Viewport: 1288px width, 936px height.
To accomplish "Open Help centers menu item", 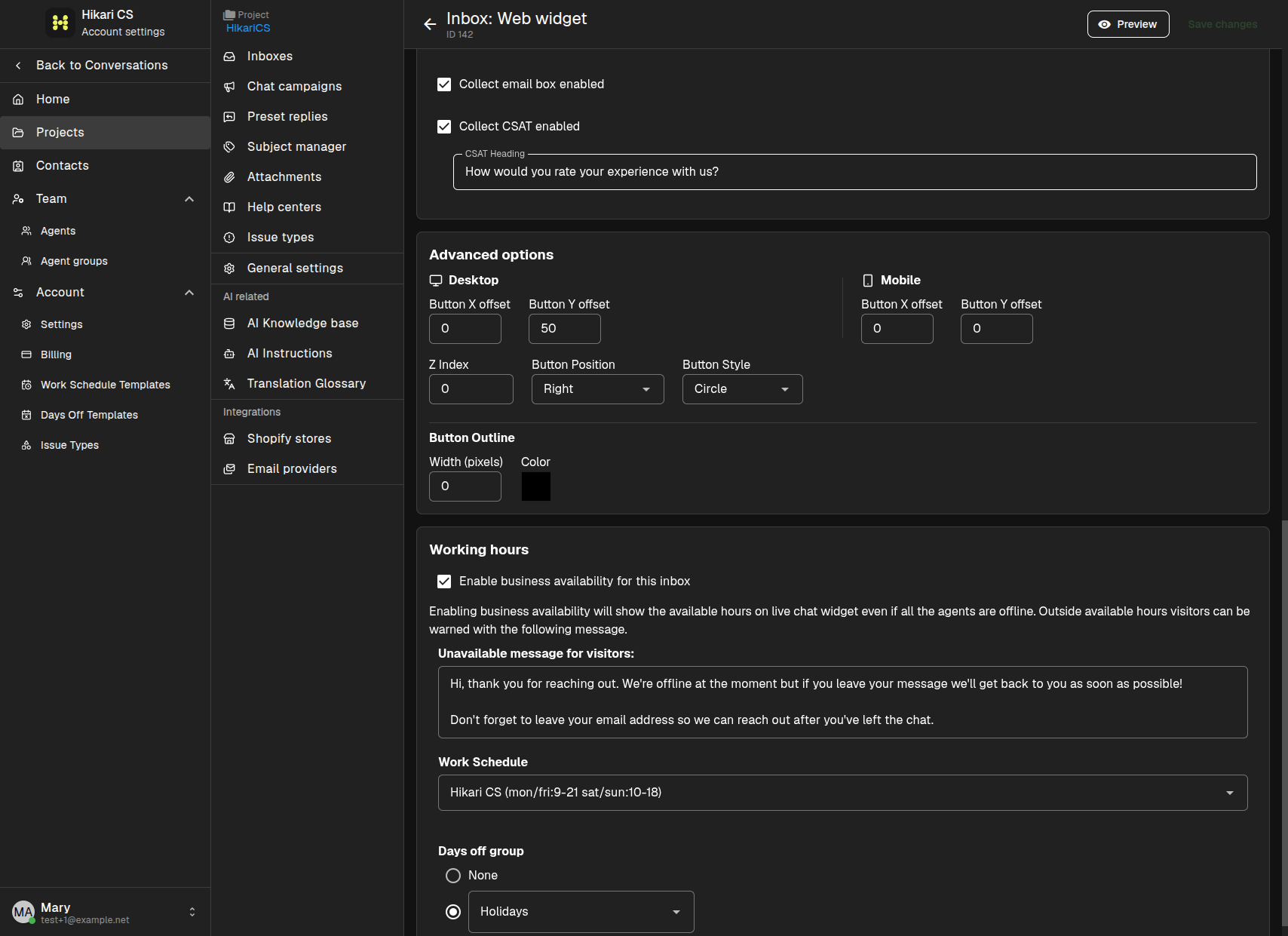I will (307, 207).
